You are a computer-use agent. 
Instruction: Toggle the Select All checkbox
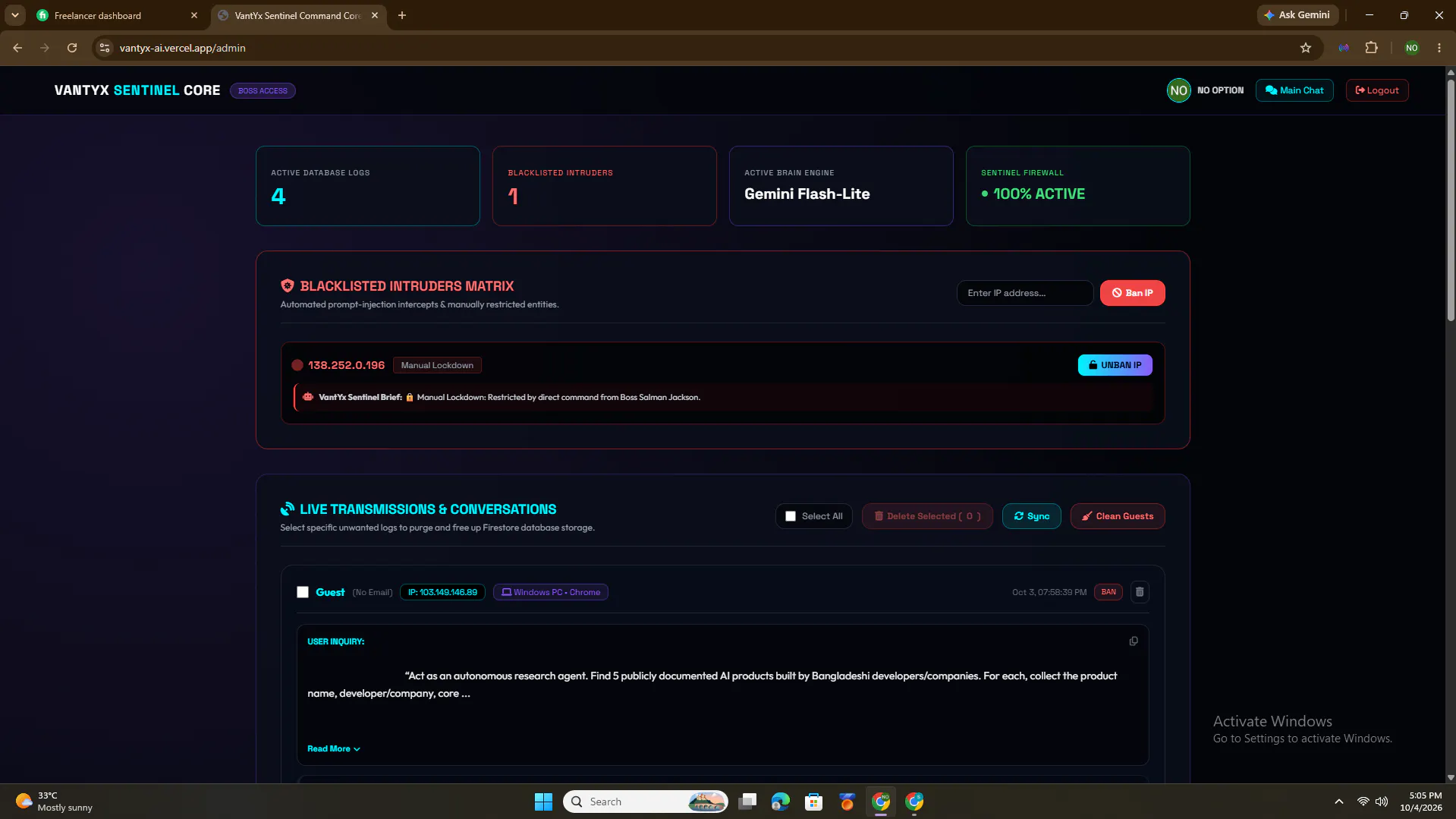coord(791,516)
